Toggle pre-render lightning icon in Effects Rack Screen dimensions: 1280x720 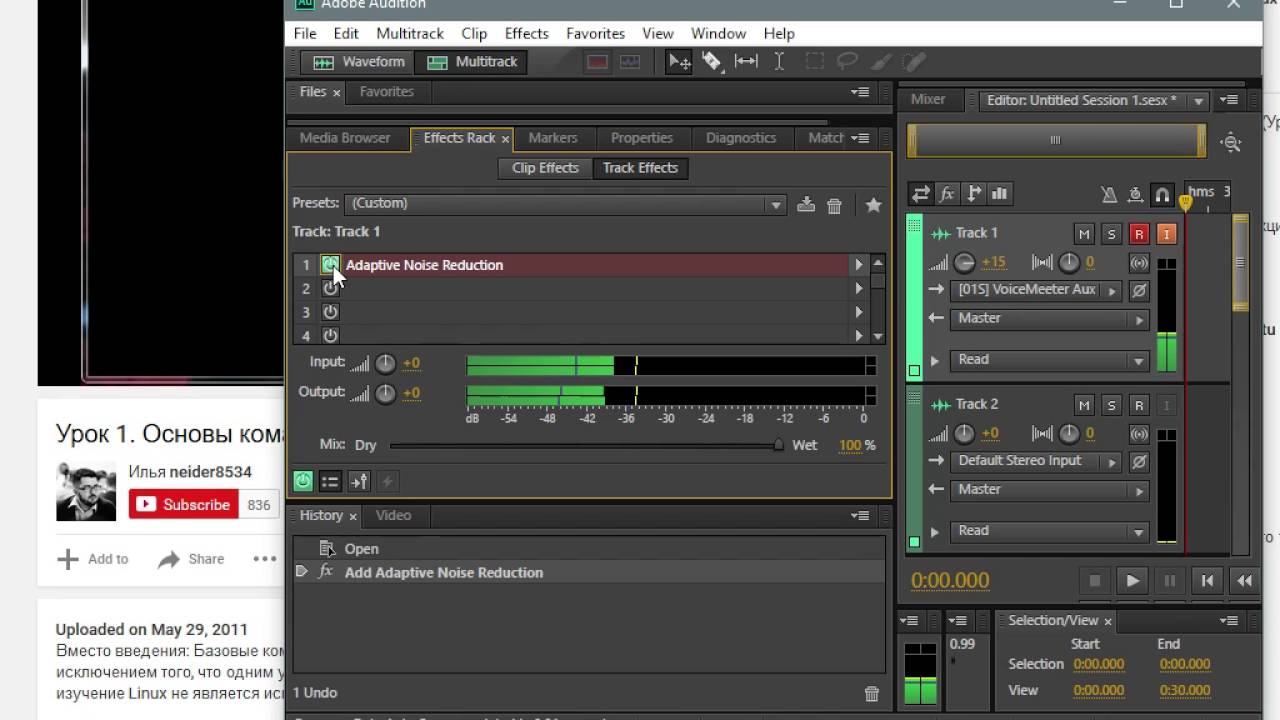(x=387, y=481)
